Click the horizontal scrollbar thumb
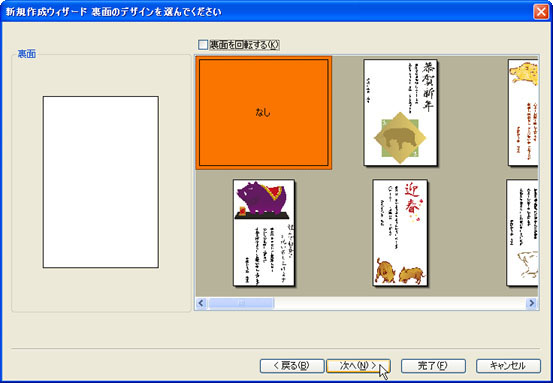The image size is (553, 383). 241,303
